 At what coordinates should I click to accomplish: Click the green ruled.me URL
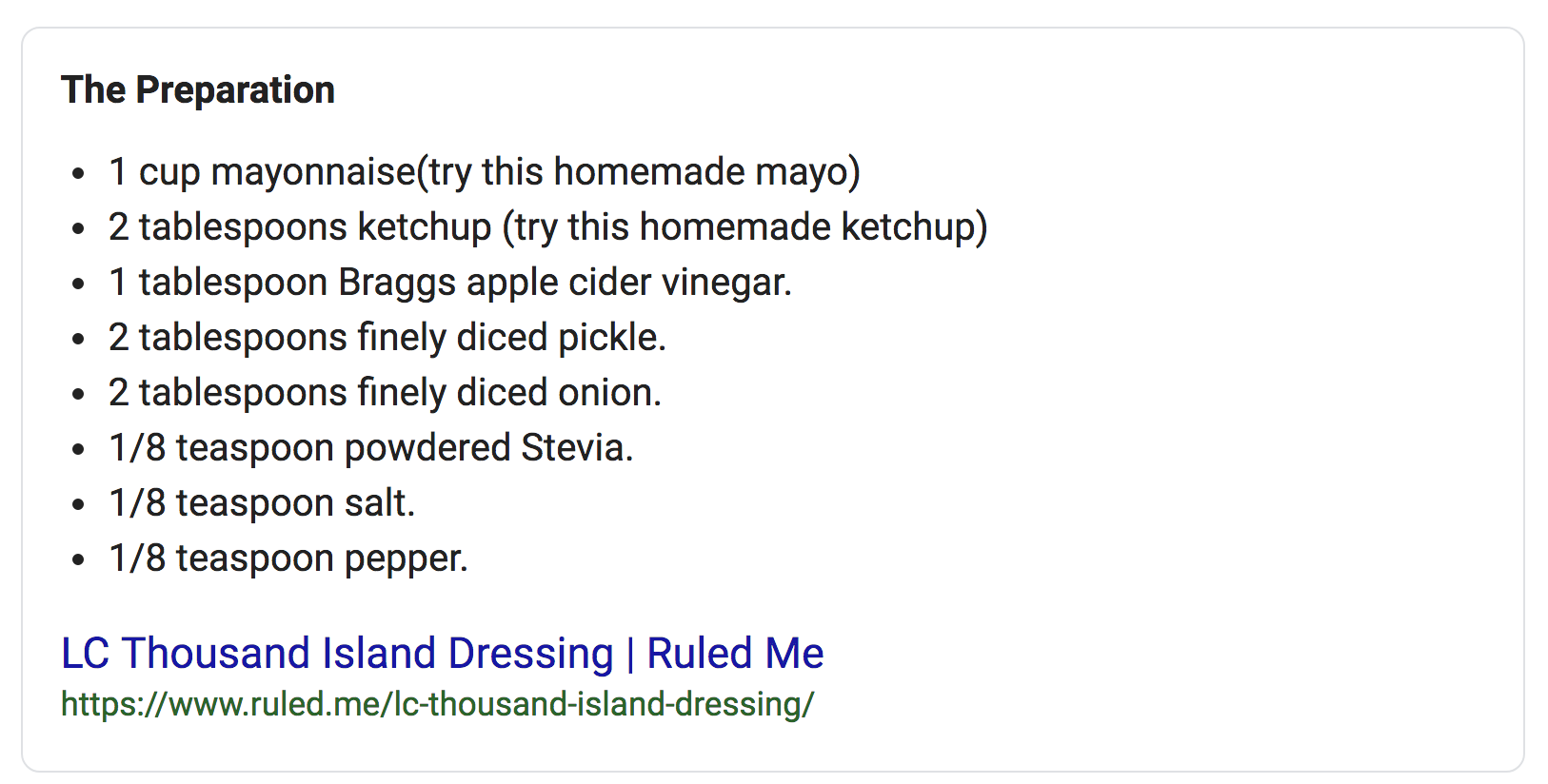[x=438, y=704]
